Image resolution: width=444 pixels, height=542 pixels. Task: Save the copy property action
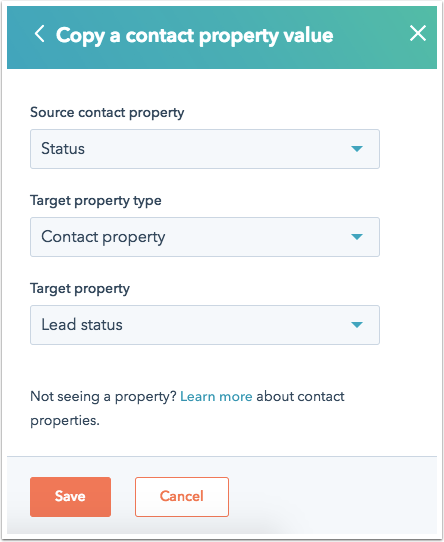click(70, 497)
